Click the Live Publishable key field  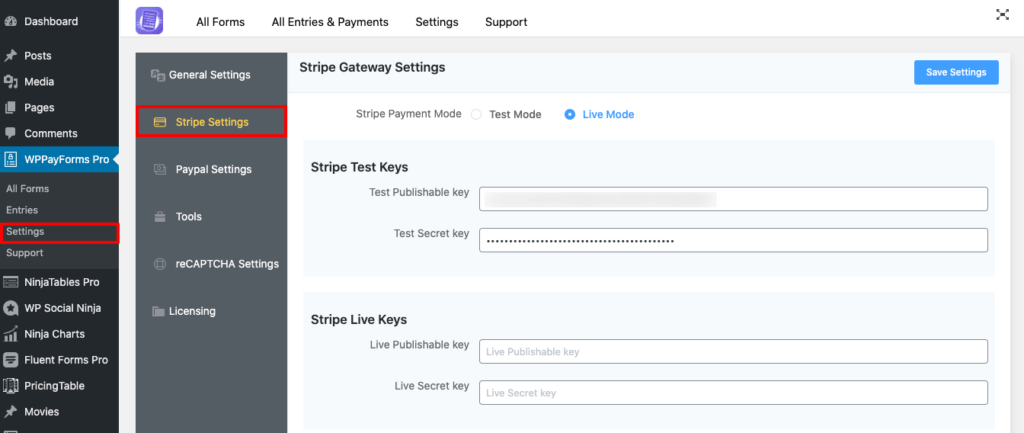(x=733, y=352)
